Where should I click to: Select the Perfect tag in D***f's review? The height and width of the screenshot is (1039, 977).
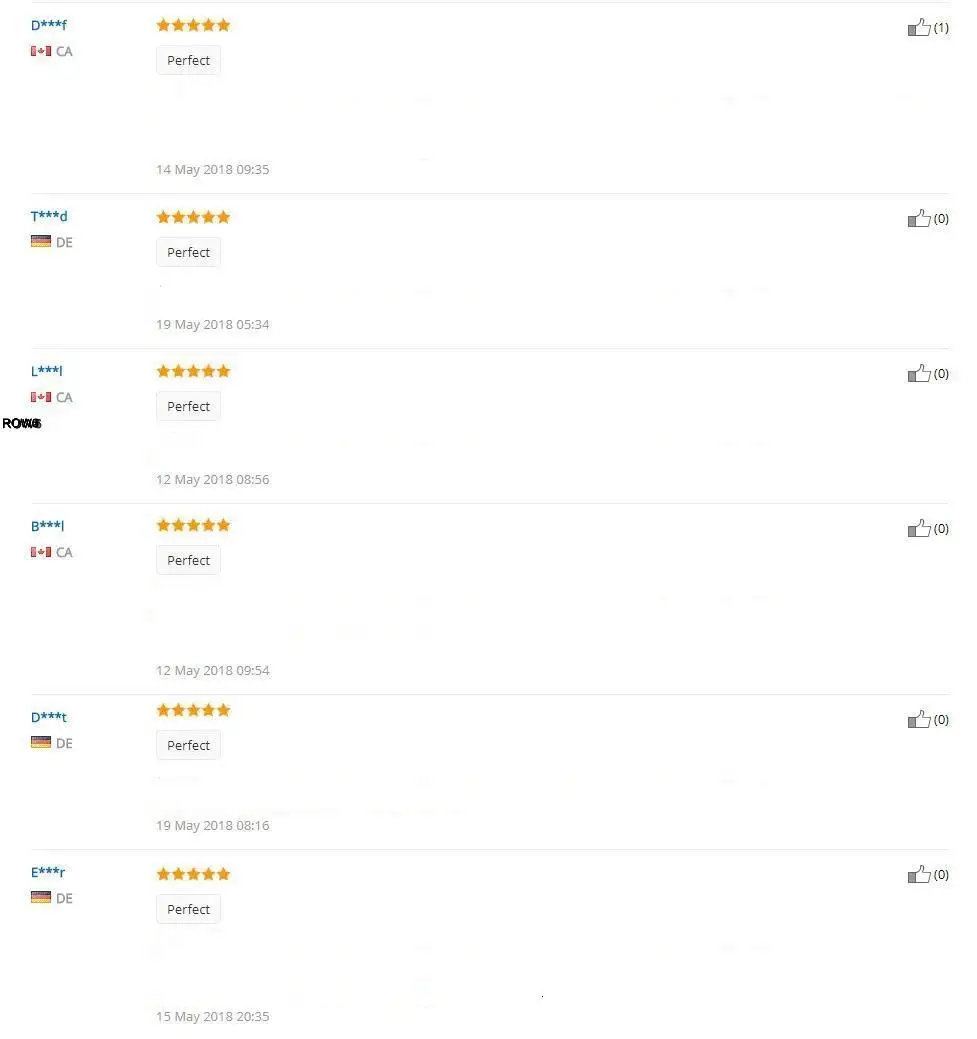[188, 60]
